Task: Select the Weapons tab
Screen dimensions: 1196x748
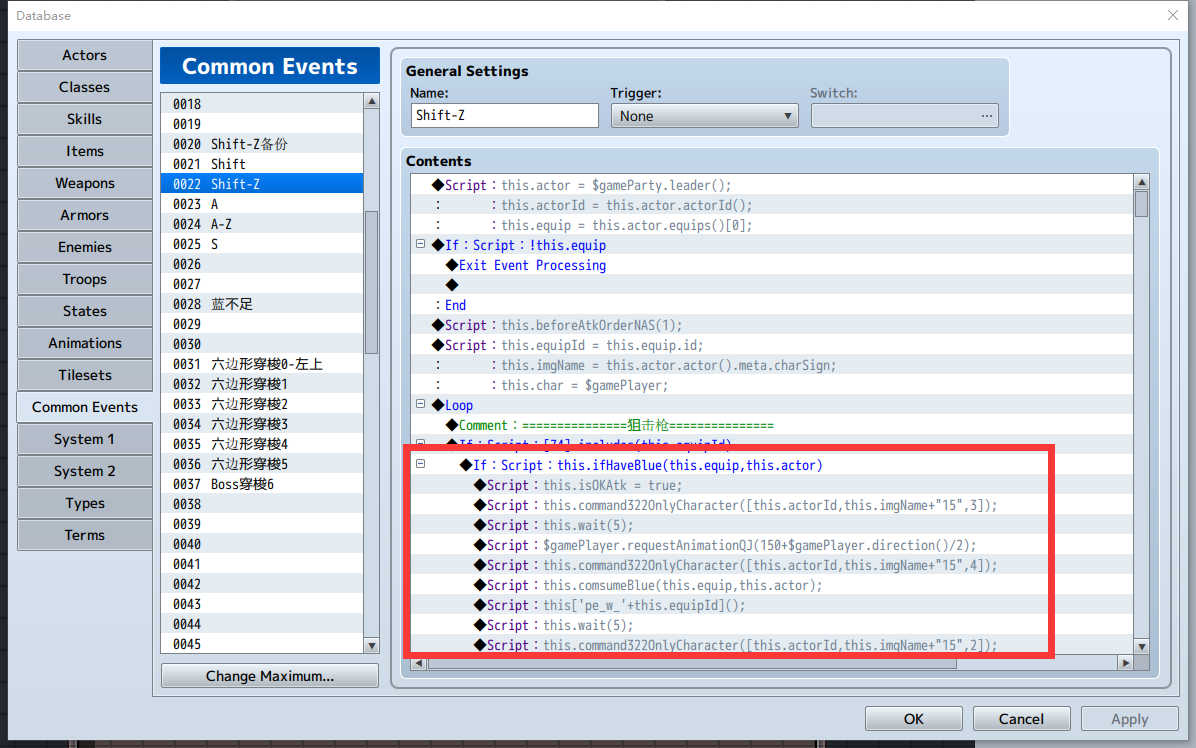Action: tap(85, 183)
